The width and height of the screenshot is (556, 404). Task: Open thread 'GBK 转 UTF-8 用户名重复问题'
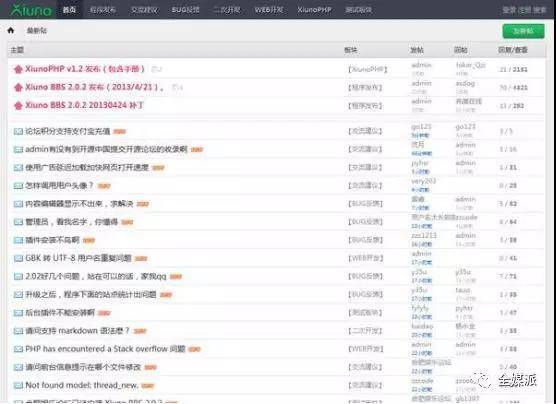point(78,258)
